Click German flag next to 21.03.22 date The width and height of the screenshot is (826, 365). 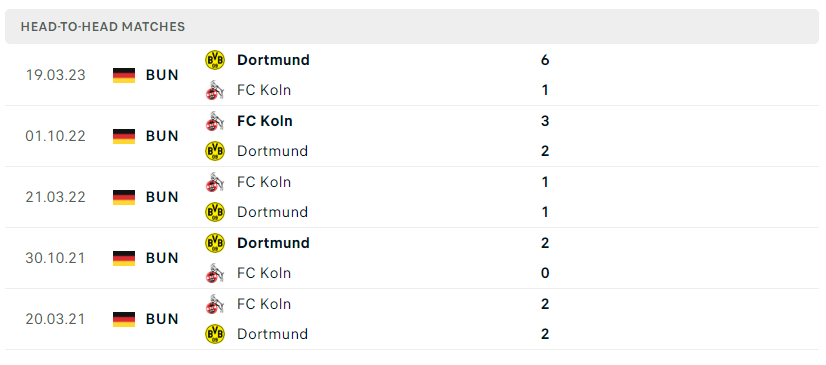pos(124,197)
